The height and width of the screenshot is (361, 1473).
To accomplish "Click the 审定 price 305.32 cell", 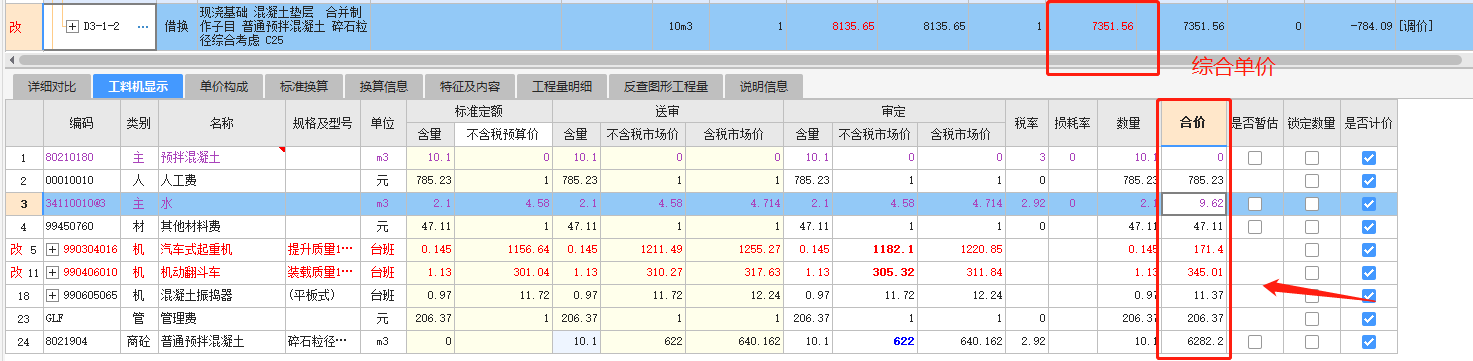I will point(874,273).
